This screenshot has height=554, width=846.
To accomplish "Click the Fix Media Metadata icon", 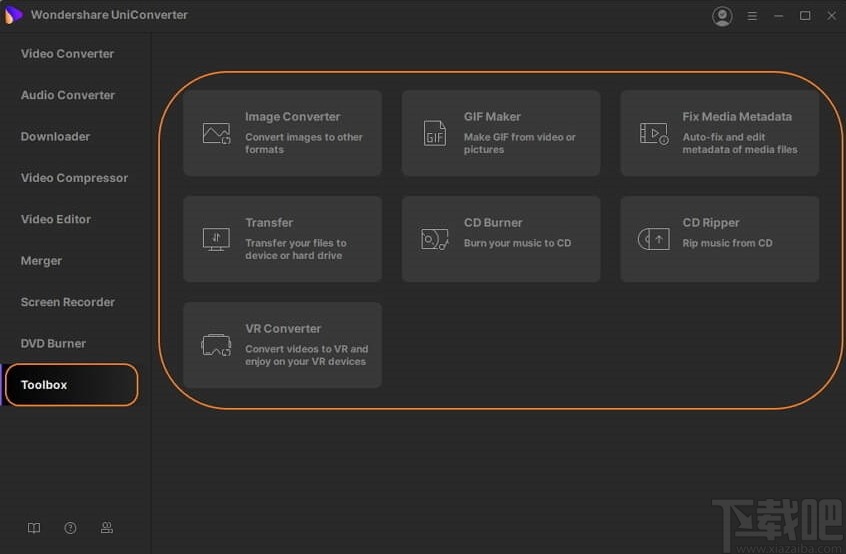I will [x=654, y=133].
